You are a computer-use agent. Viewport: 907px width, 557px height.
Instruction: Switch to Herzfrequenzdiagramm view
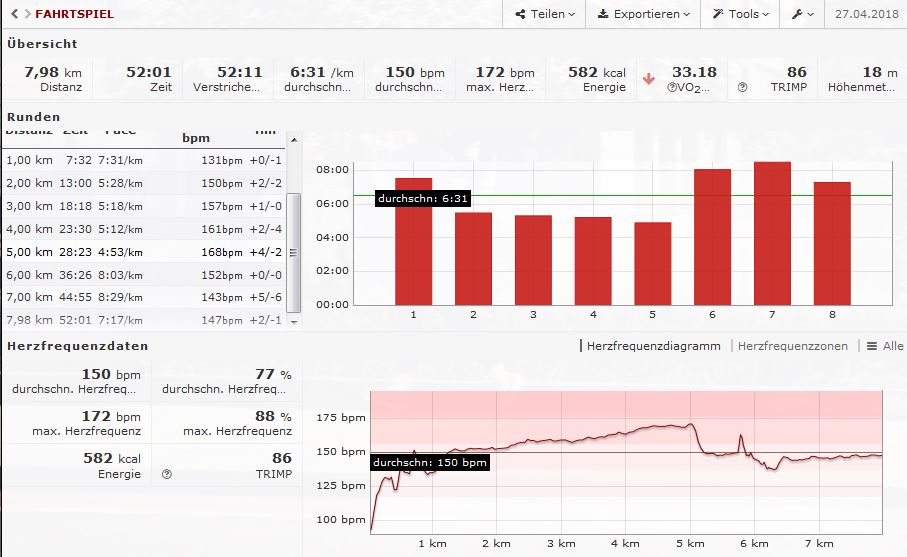(x=653, y=346)
